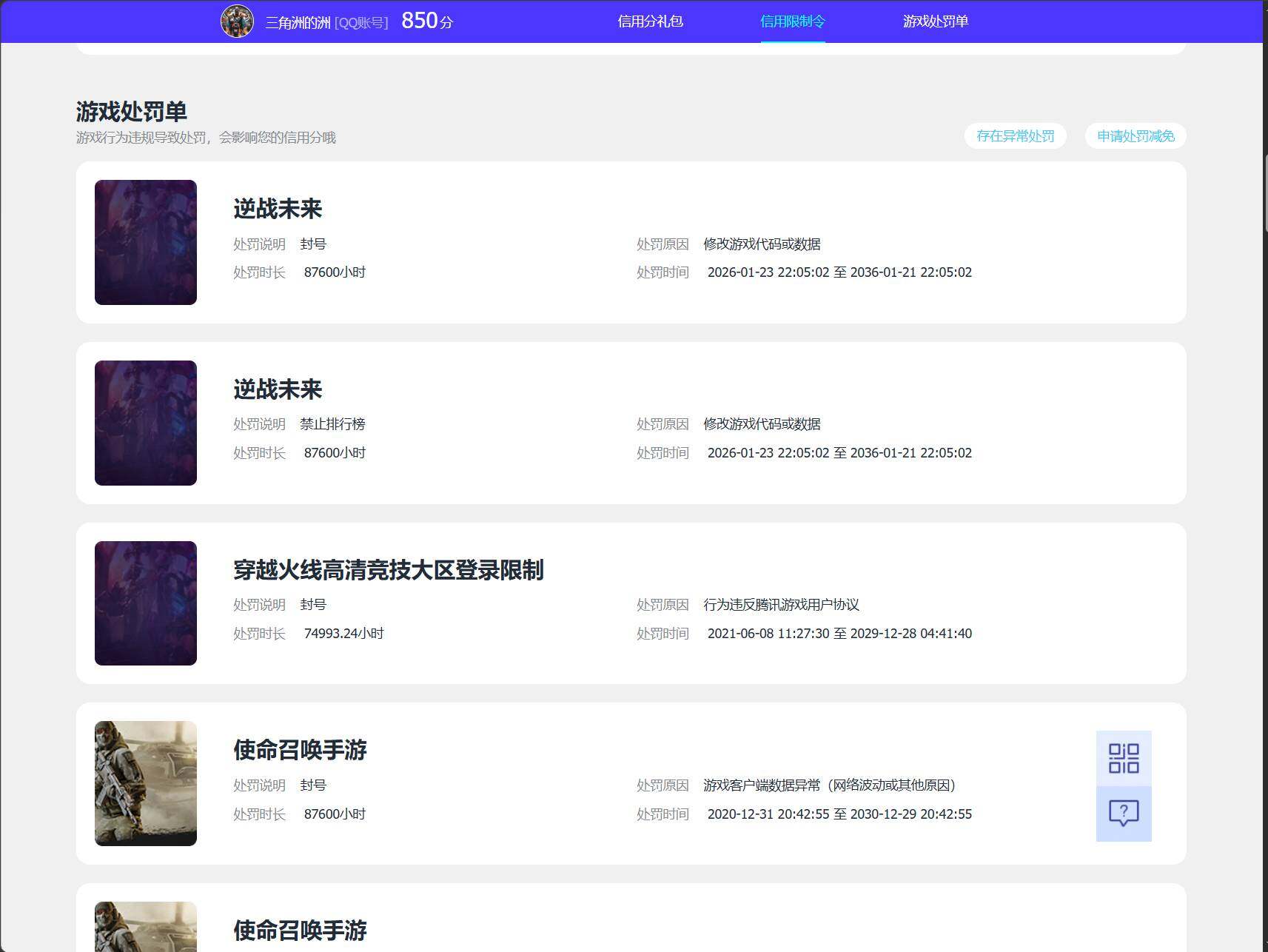The height and width of the screenshot is (952, 1268).
Task: Click the user avatar in header
Action: point(238,21)
